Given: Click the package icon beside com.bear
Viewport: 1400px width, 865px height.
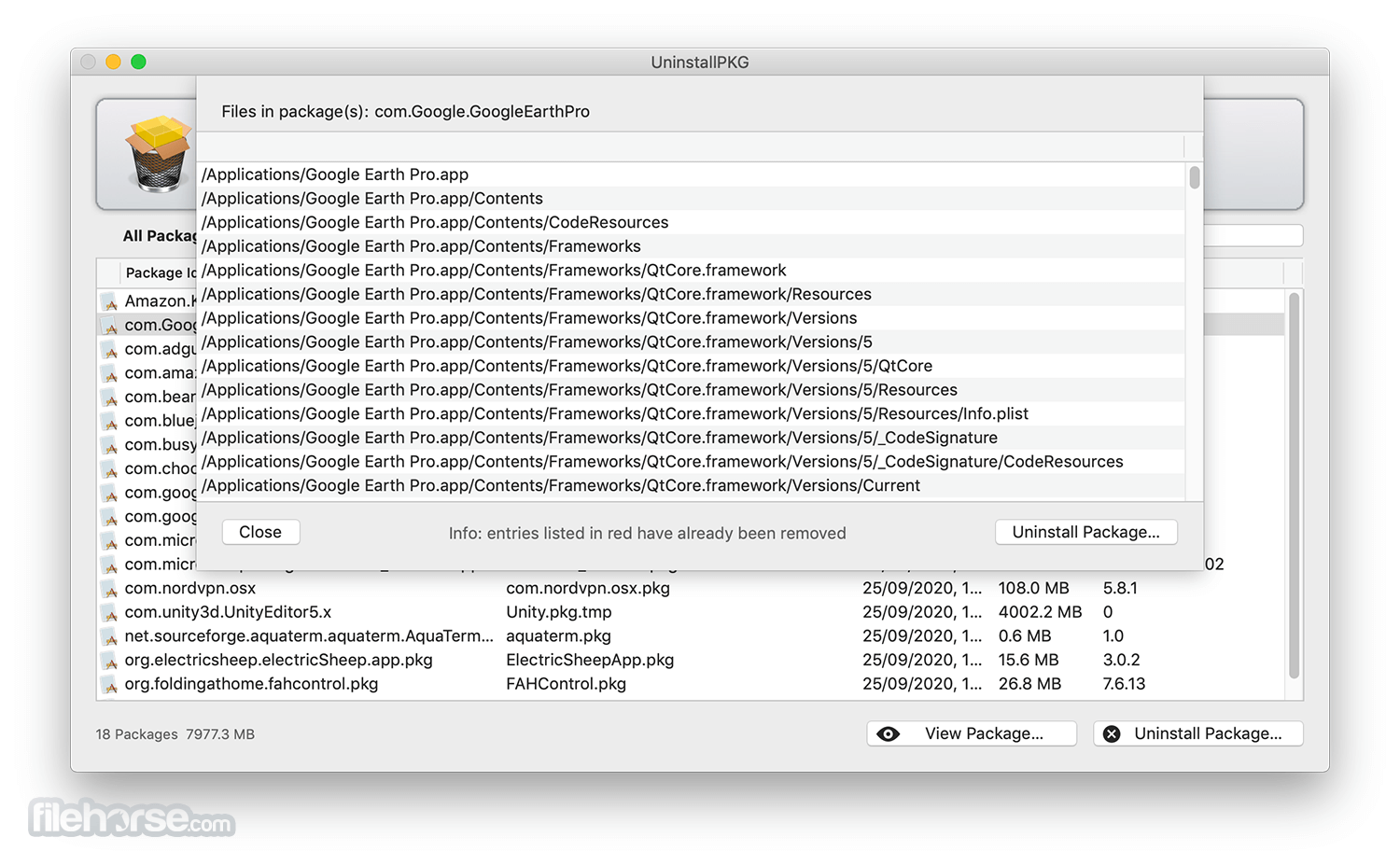Looking at the screenshot, I should coord(110,398).
